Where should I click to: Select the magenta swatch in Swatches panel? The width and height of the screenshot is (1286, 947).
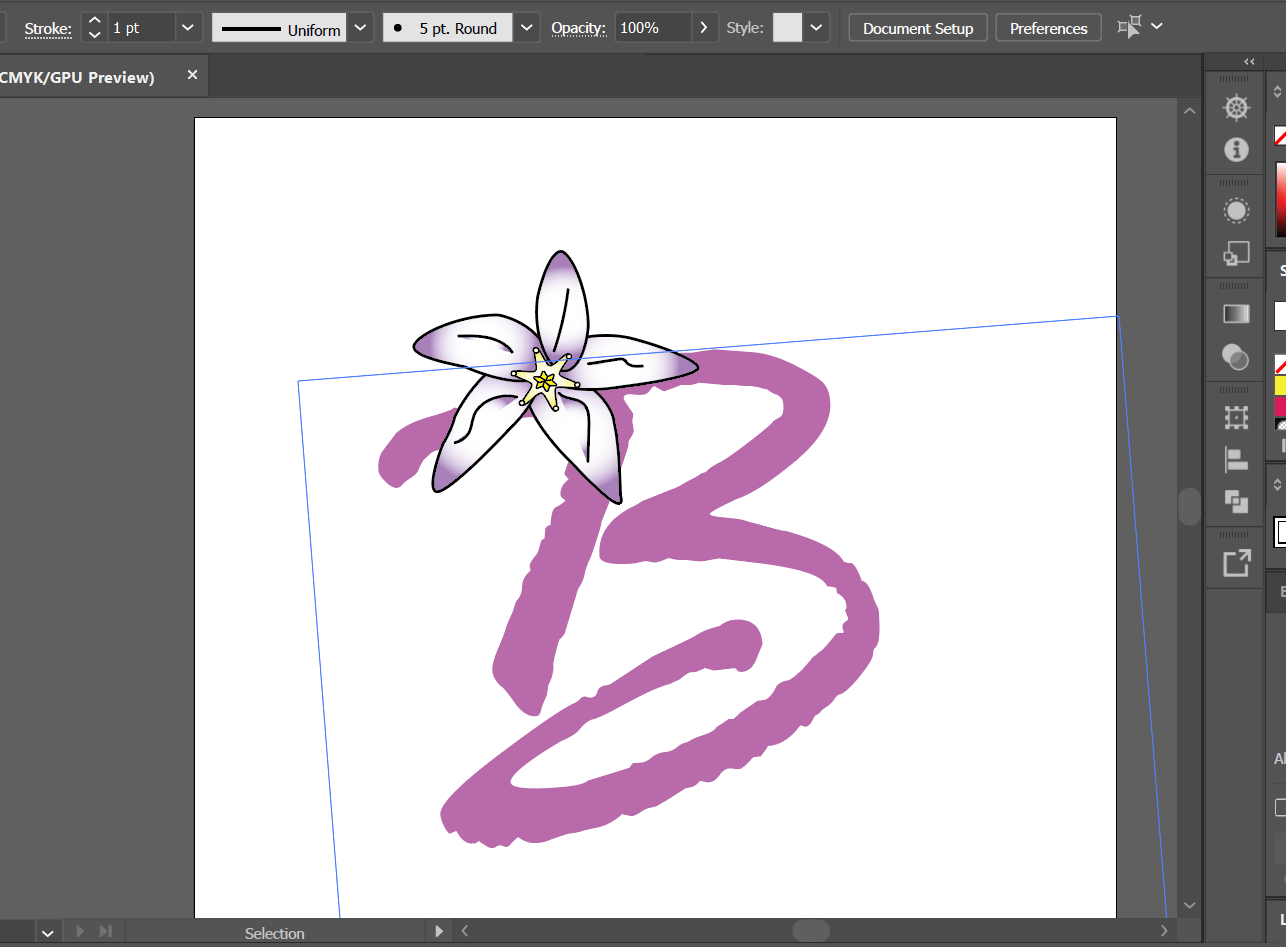tap(1280, 406)
